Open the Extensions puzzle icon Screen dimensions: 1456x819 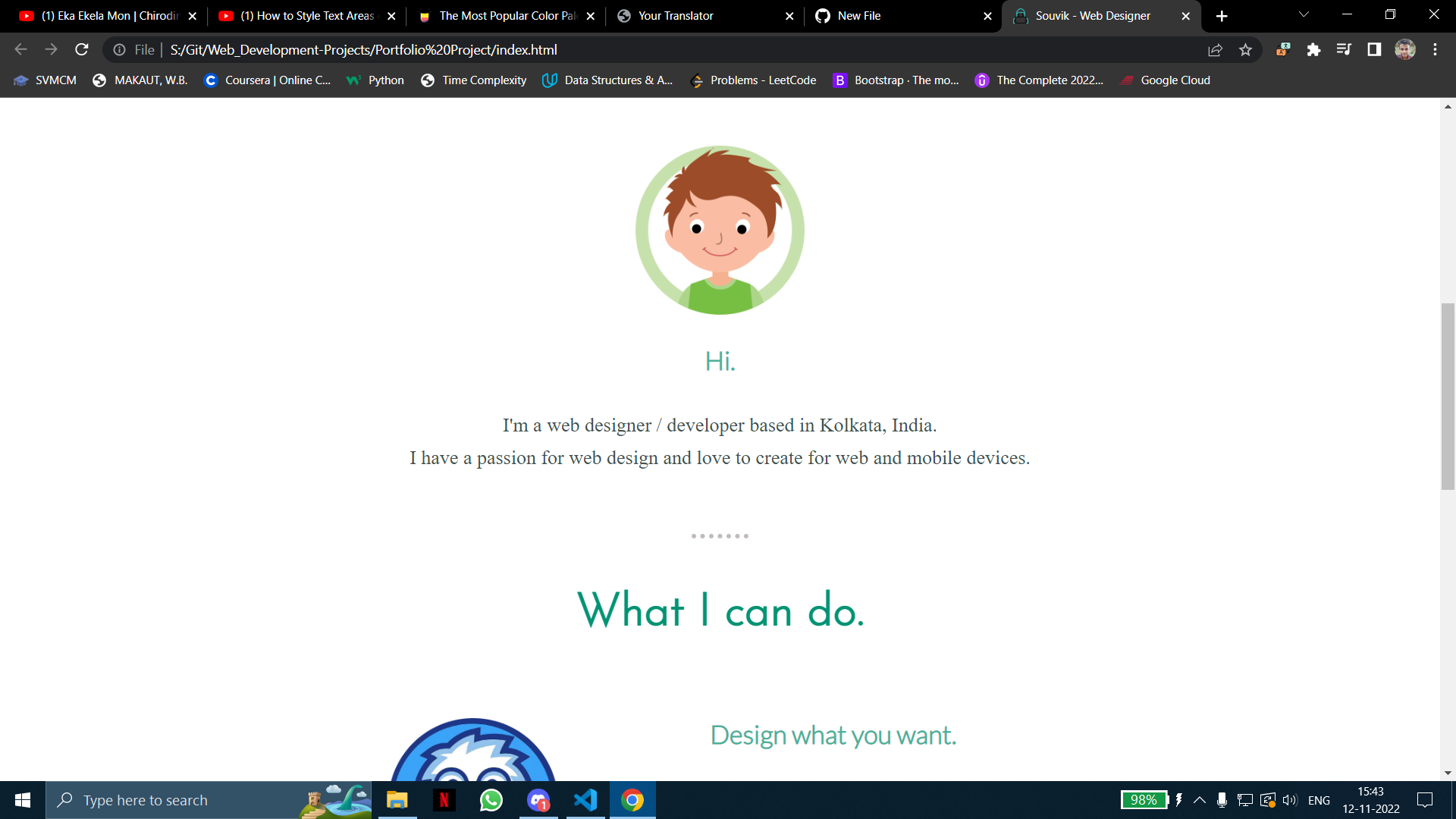click(1314, 49)
